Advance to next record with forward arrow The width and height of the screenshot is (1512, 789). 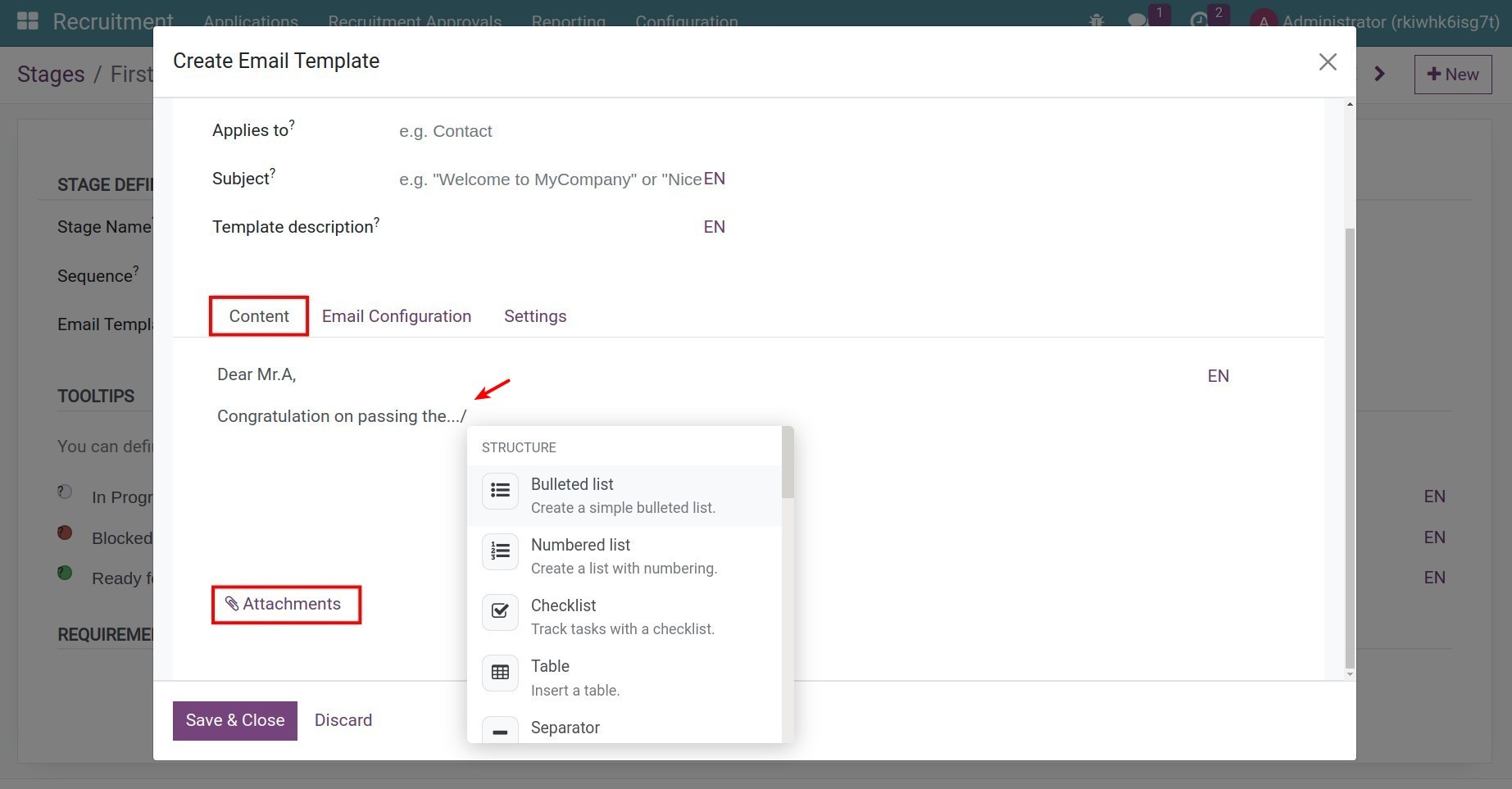(x=1379, y=73)
